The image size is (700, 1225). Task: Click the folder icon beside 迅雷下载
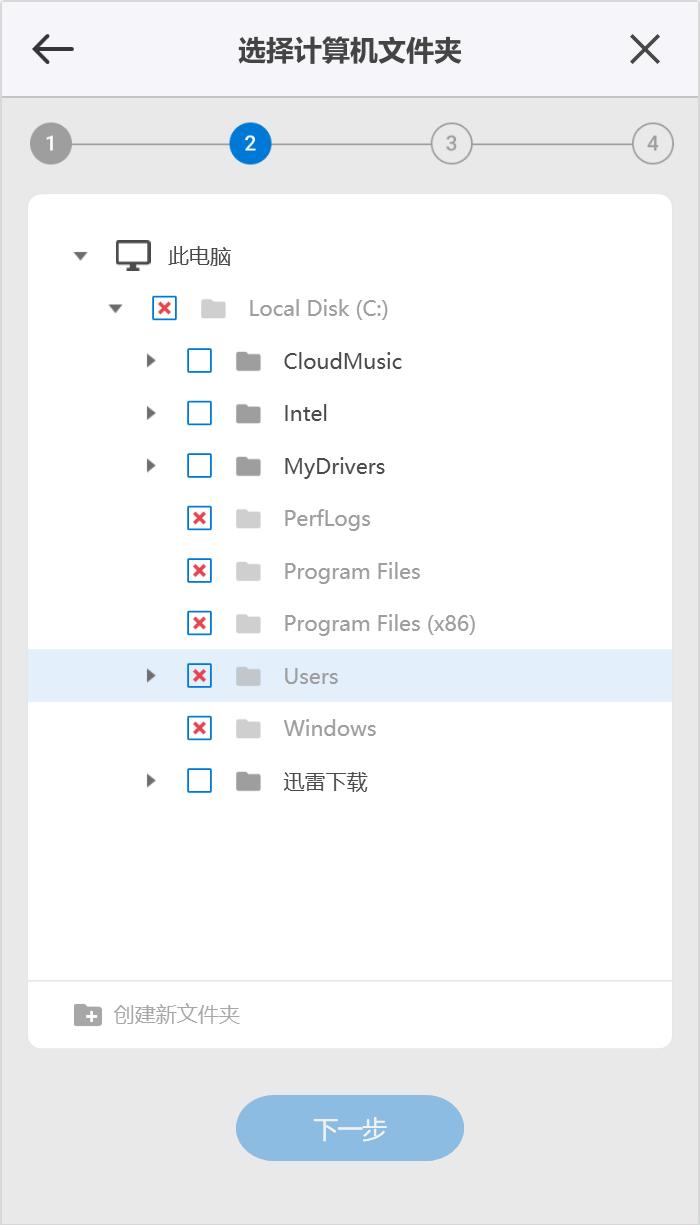pos(247,781)
